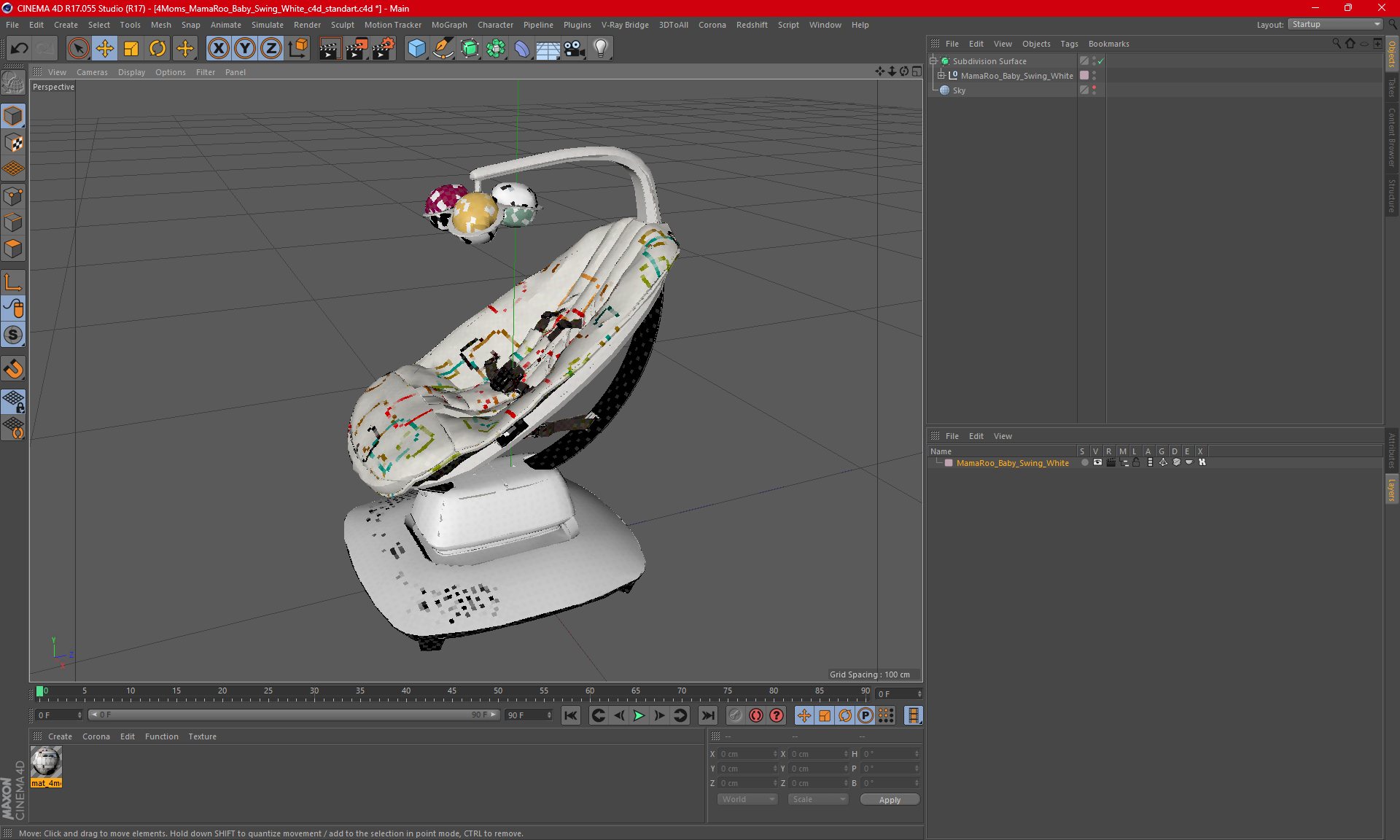Viewport: 1400px width, 840px height.
Task: Select the Sky object
Action: pos(959,90)
